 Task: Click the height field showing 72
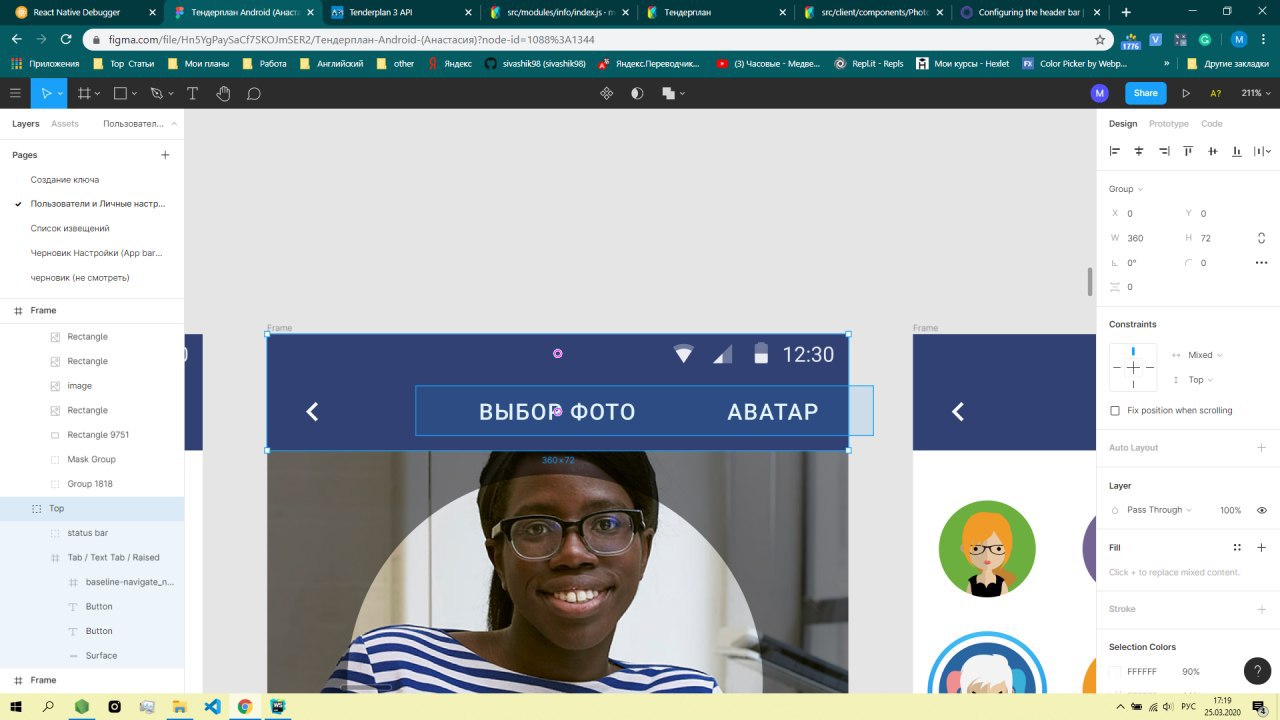[1205, 238]
